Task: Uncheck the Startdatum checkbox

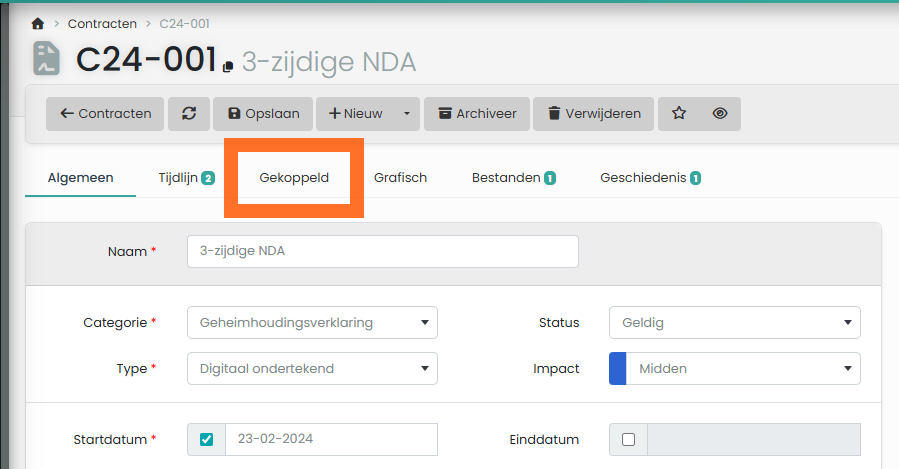Action: click(x=206, y=440)
